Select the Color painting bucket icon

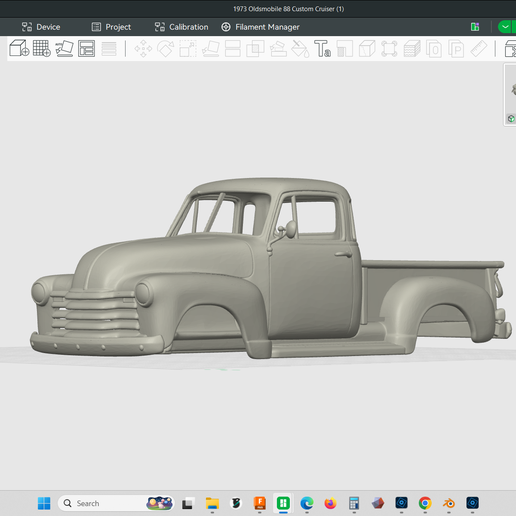click(300, 49)
